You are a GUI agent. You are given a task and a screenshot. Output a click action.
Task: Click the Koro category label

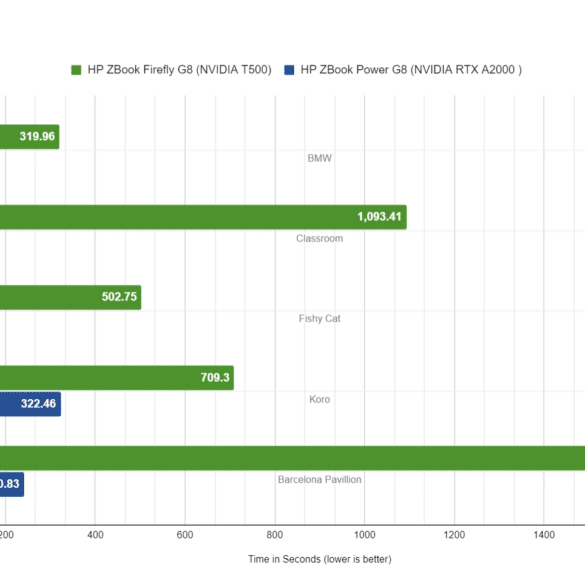coord(319,399)
